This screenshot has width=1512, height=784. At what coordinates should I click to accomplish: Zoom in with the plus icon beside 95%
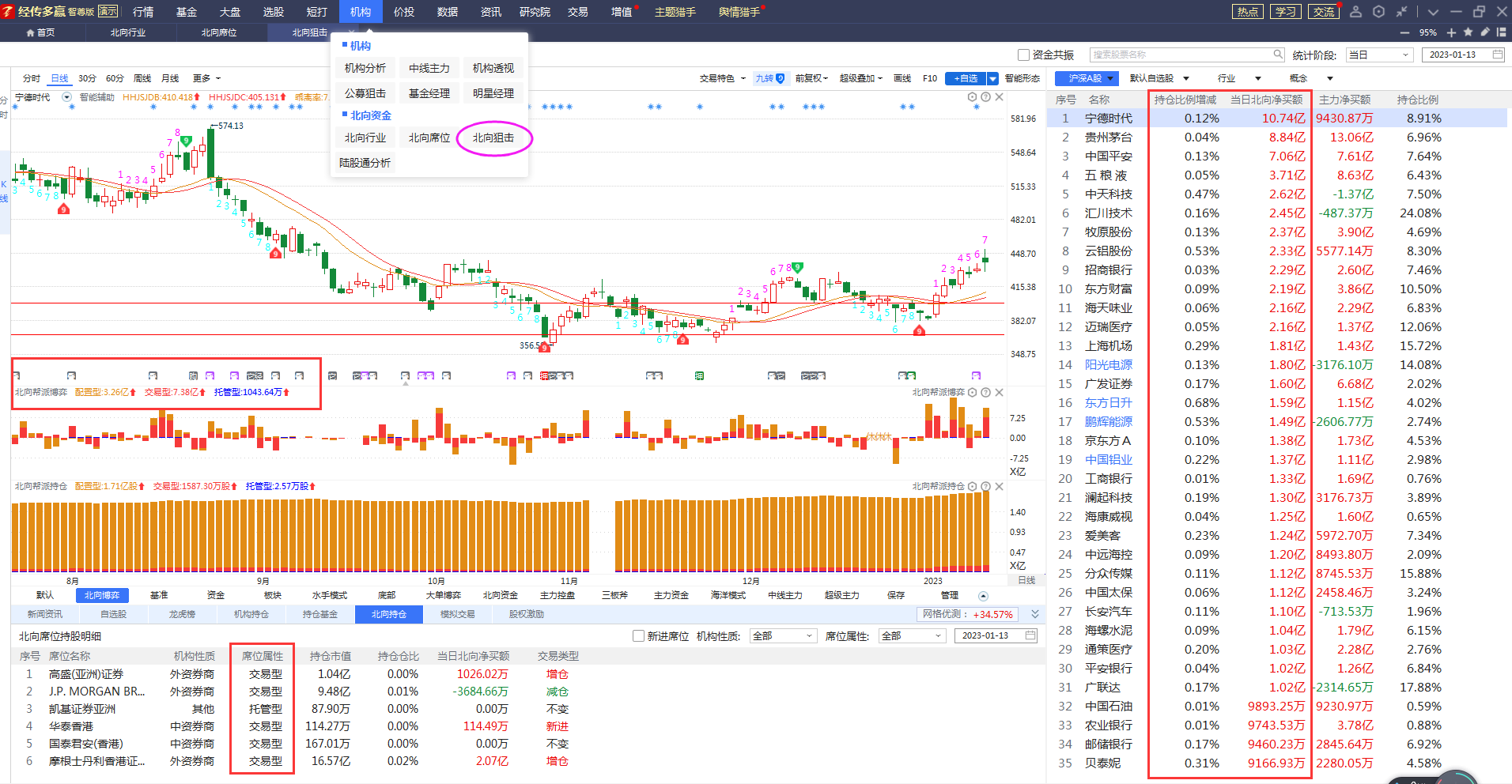[1451, 32]
